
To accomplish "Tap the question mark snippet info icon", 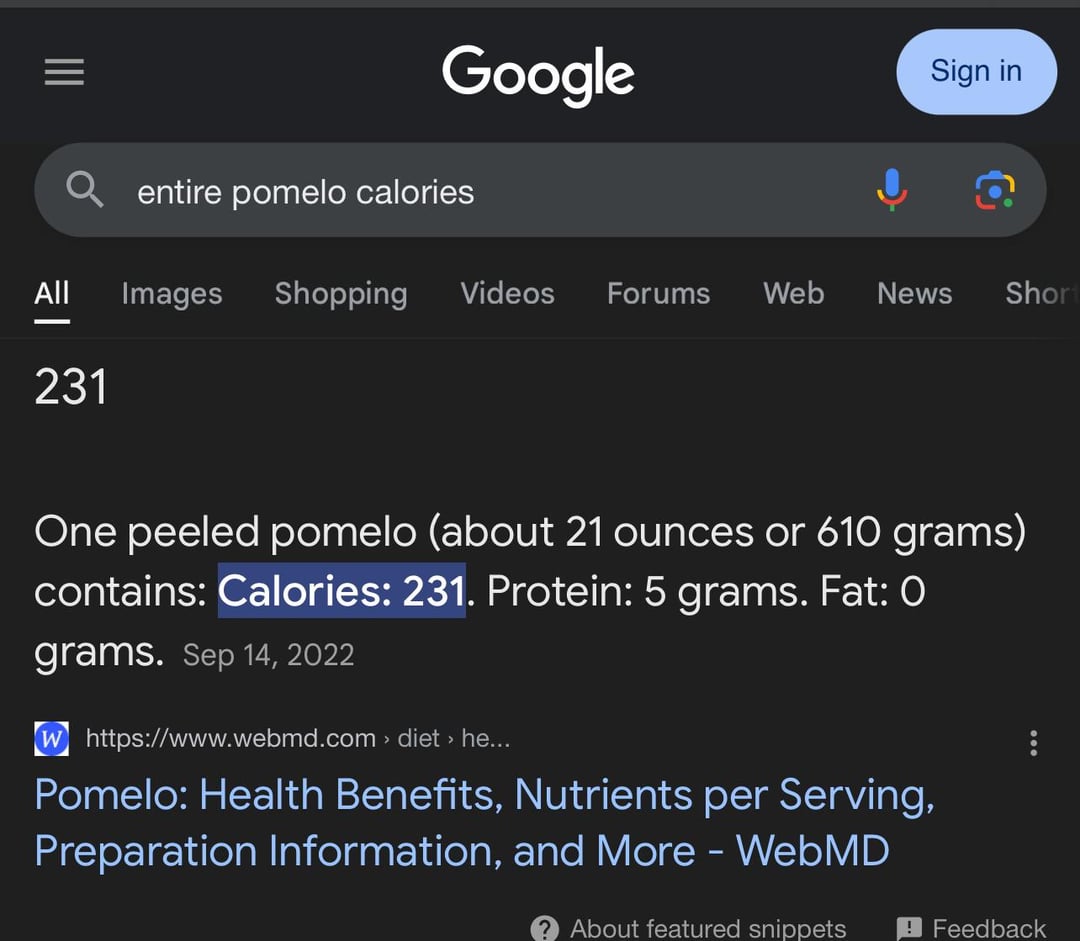I will (x=545, y=929).
